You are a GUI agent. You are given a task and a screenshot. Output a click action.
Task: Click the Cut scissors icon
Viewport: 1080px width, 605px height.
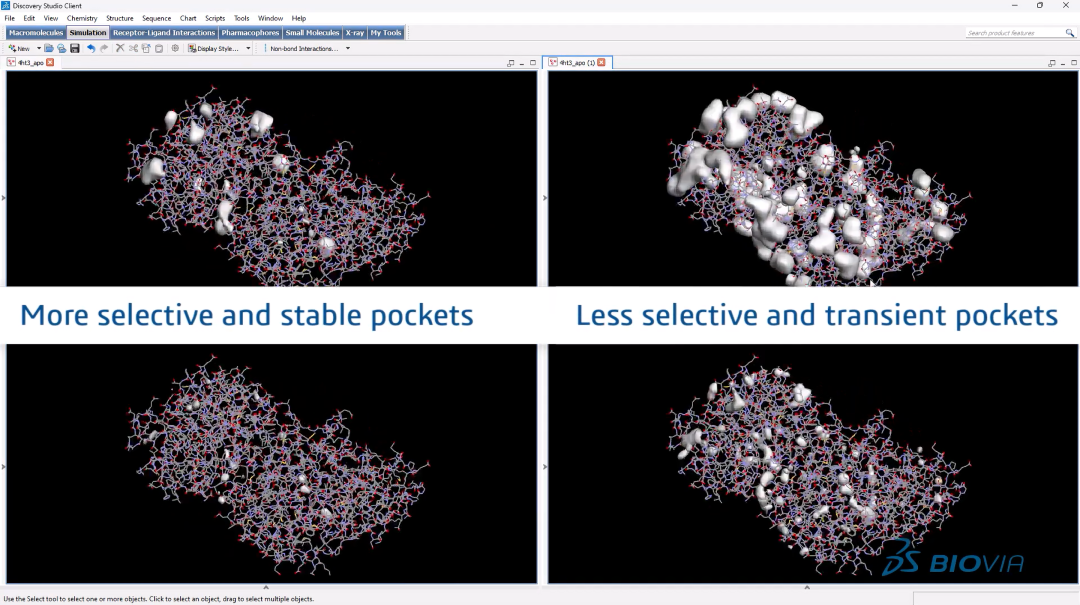point(133,48)
